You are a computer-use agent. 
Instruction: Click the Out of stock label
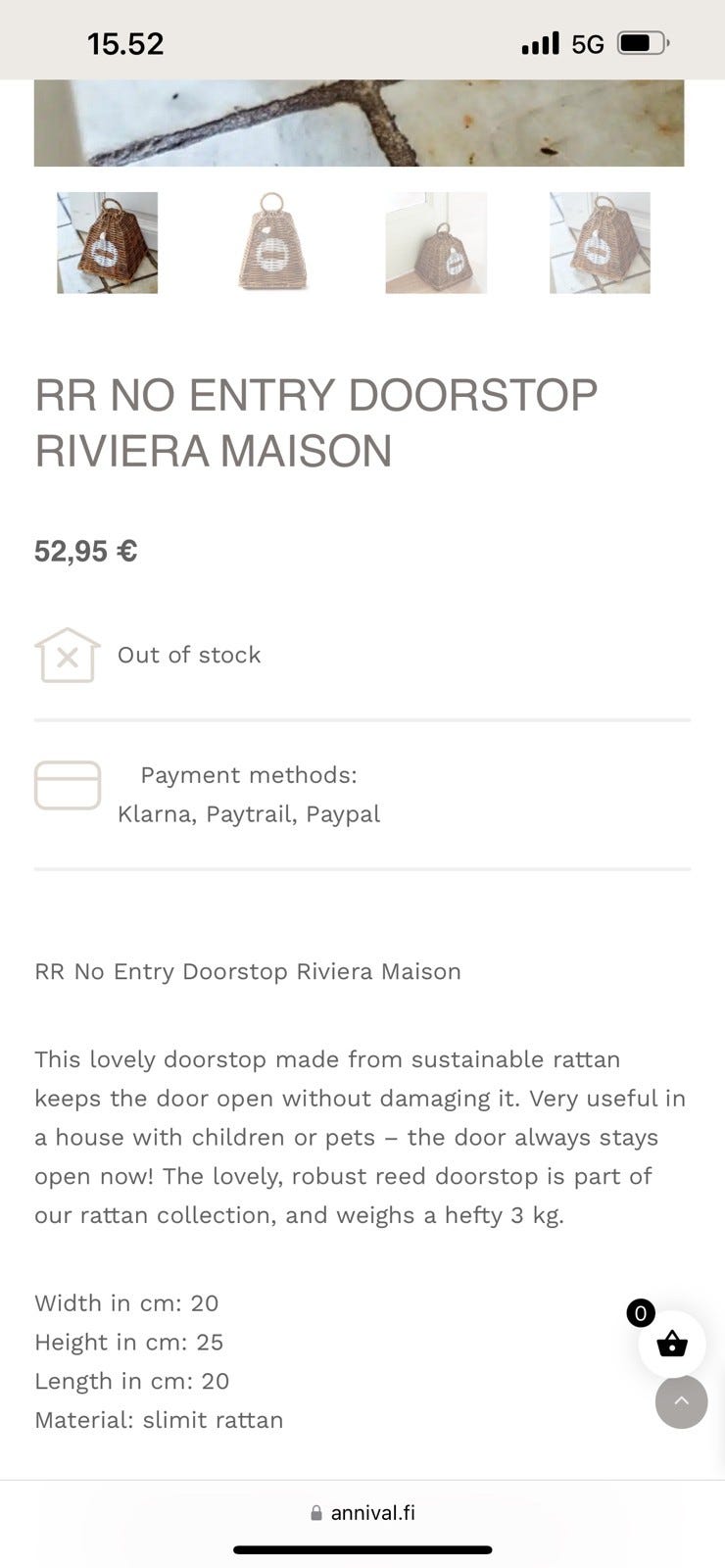[189, 655]
